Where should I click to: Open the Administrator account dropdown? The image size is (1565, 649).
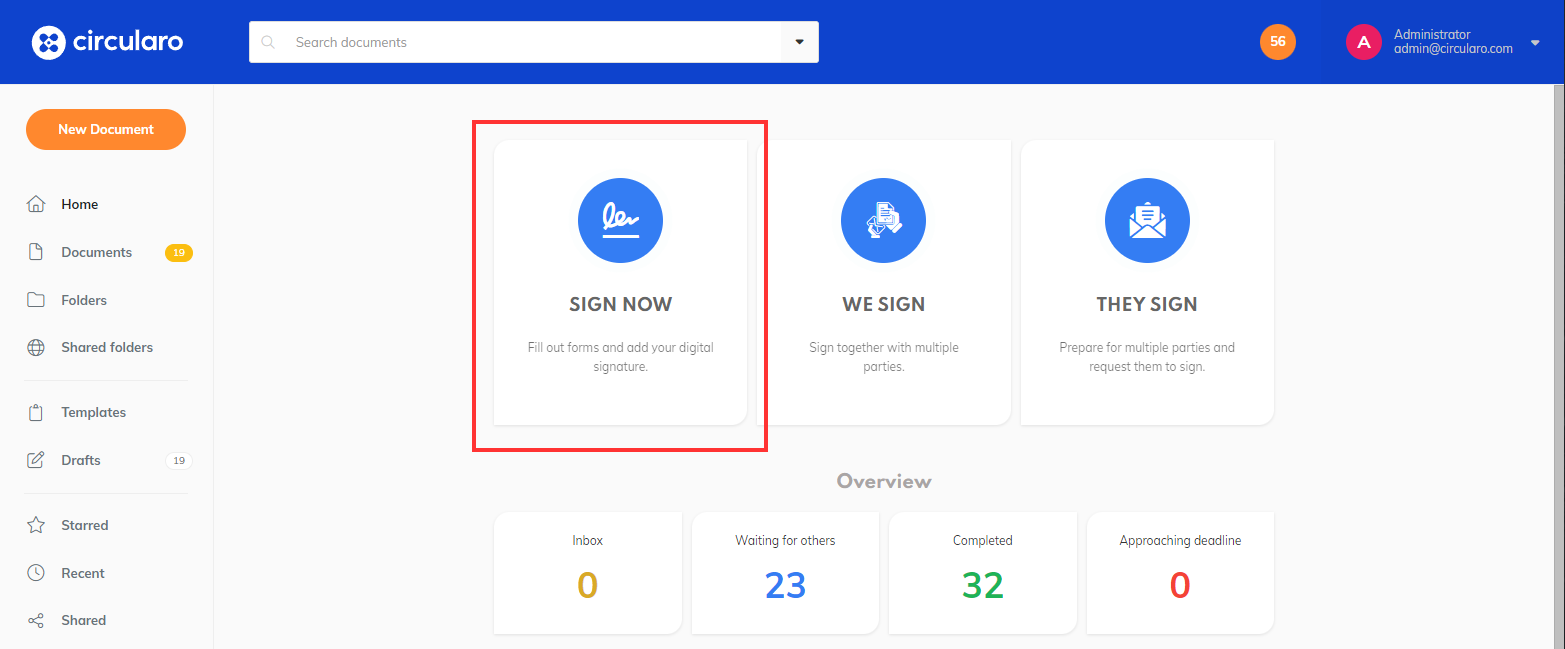point(1535,42)
